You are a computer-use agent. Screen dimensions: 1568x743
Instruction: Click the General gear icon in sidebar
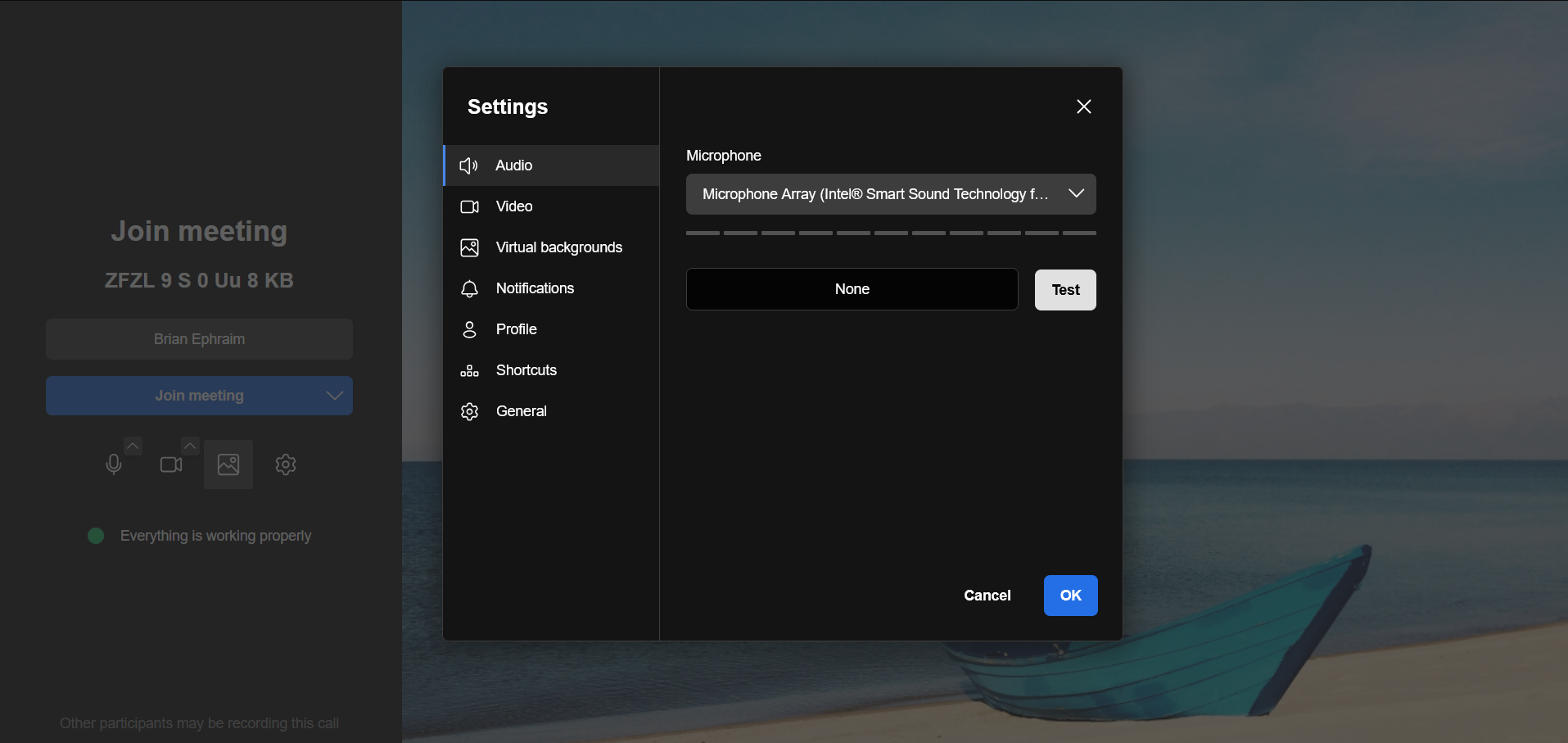pos(469,411)
